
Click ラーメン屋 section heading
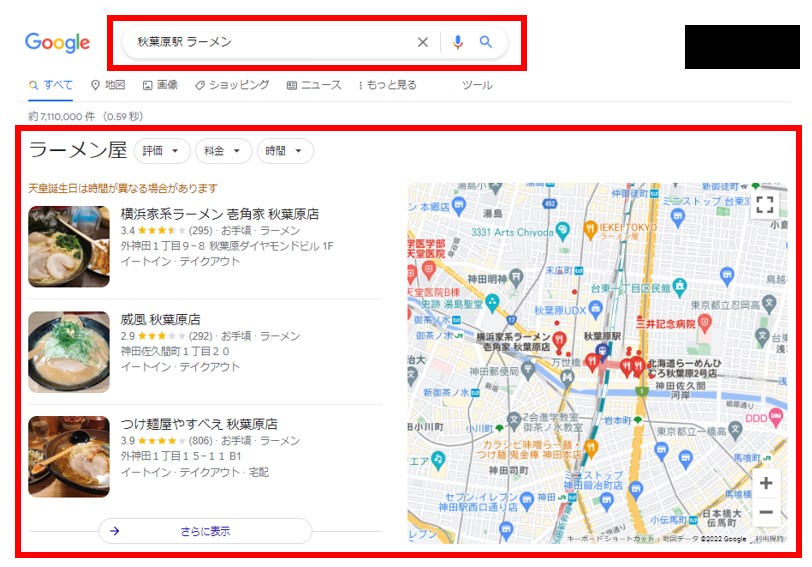coord(78,150)
